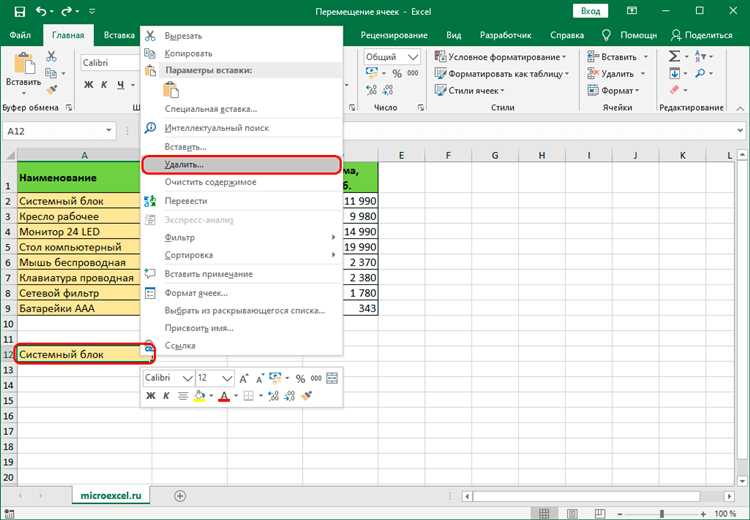The width and height of the screenshot is (750, 520).
Task: Click merge cells icon in mini toolbar
Action: [x=332, y=378]
